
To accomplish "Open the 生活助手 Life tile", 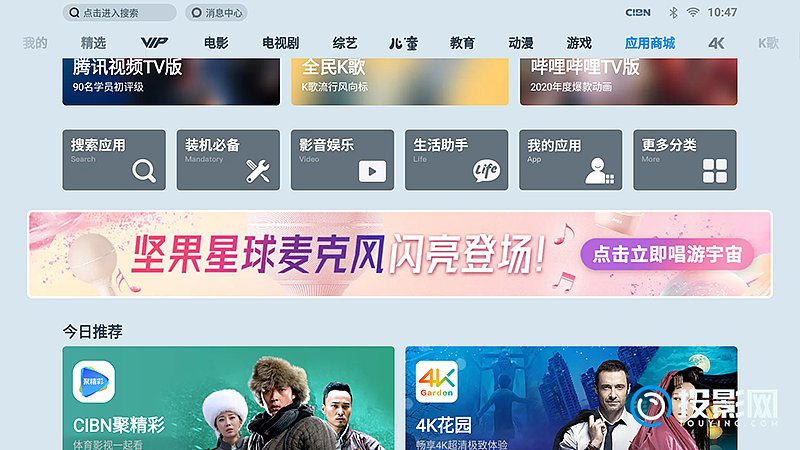I will pos(457,160).
